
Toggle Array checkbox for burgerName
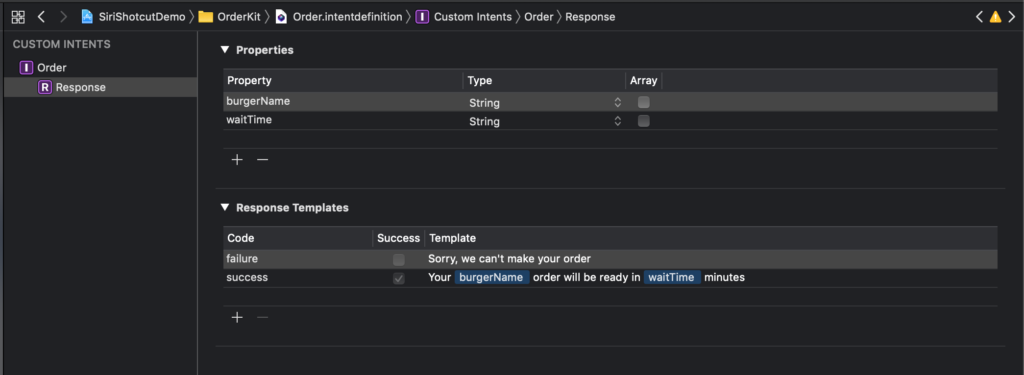pos(644,102)
